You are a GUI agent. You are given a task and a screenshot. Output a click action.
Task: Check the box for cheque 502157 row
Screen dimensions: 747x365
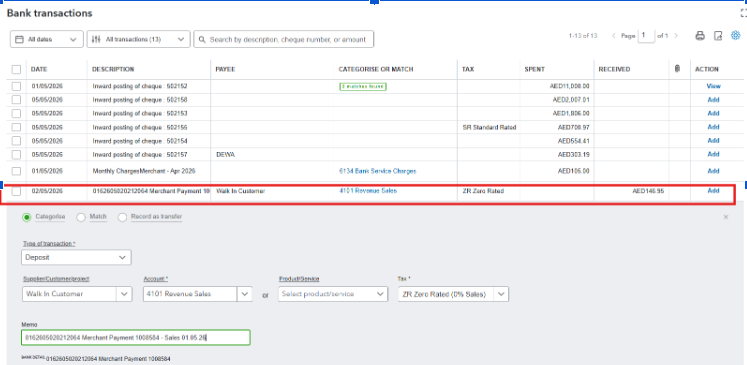click(17, 154)
